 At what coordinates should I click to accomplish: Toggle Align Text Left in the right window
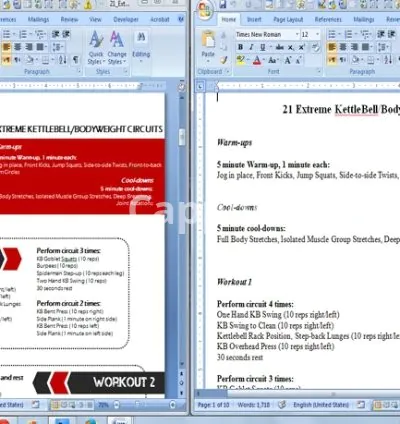pyautogui.click(x=332, y=47)
